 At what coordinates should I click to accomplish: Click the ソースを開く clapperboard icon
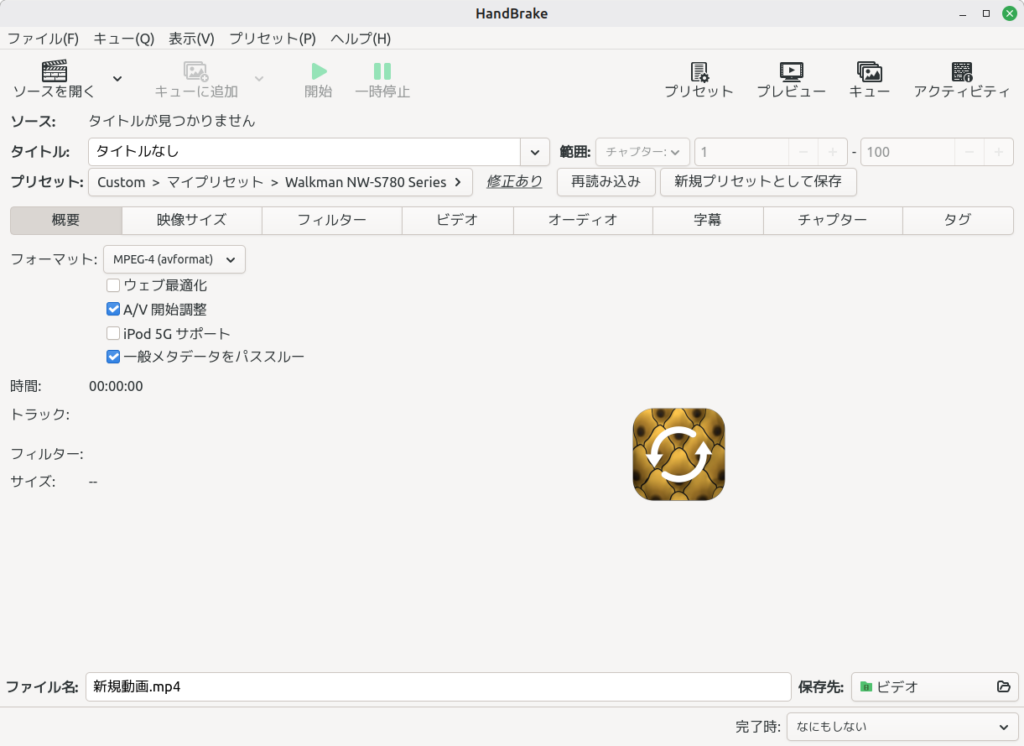(x=54, y=71)
